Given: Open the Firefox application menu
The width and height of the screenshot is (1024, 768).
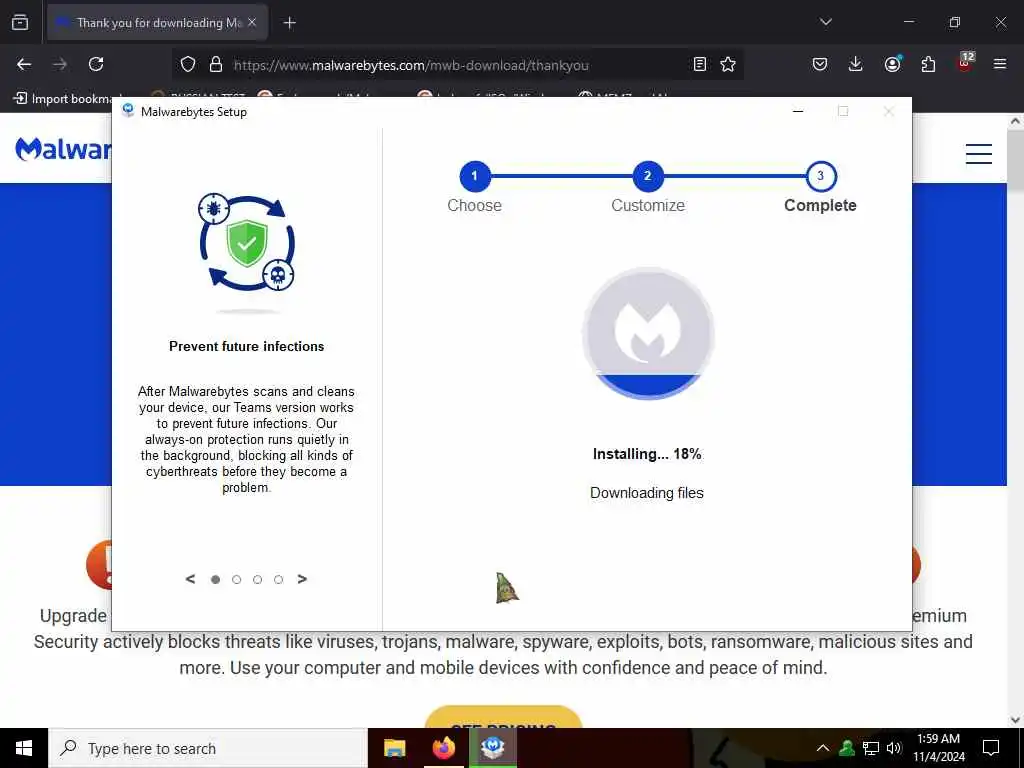Looking at the screenshot, I should [1000, 64].
